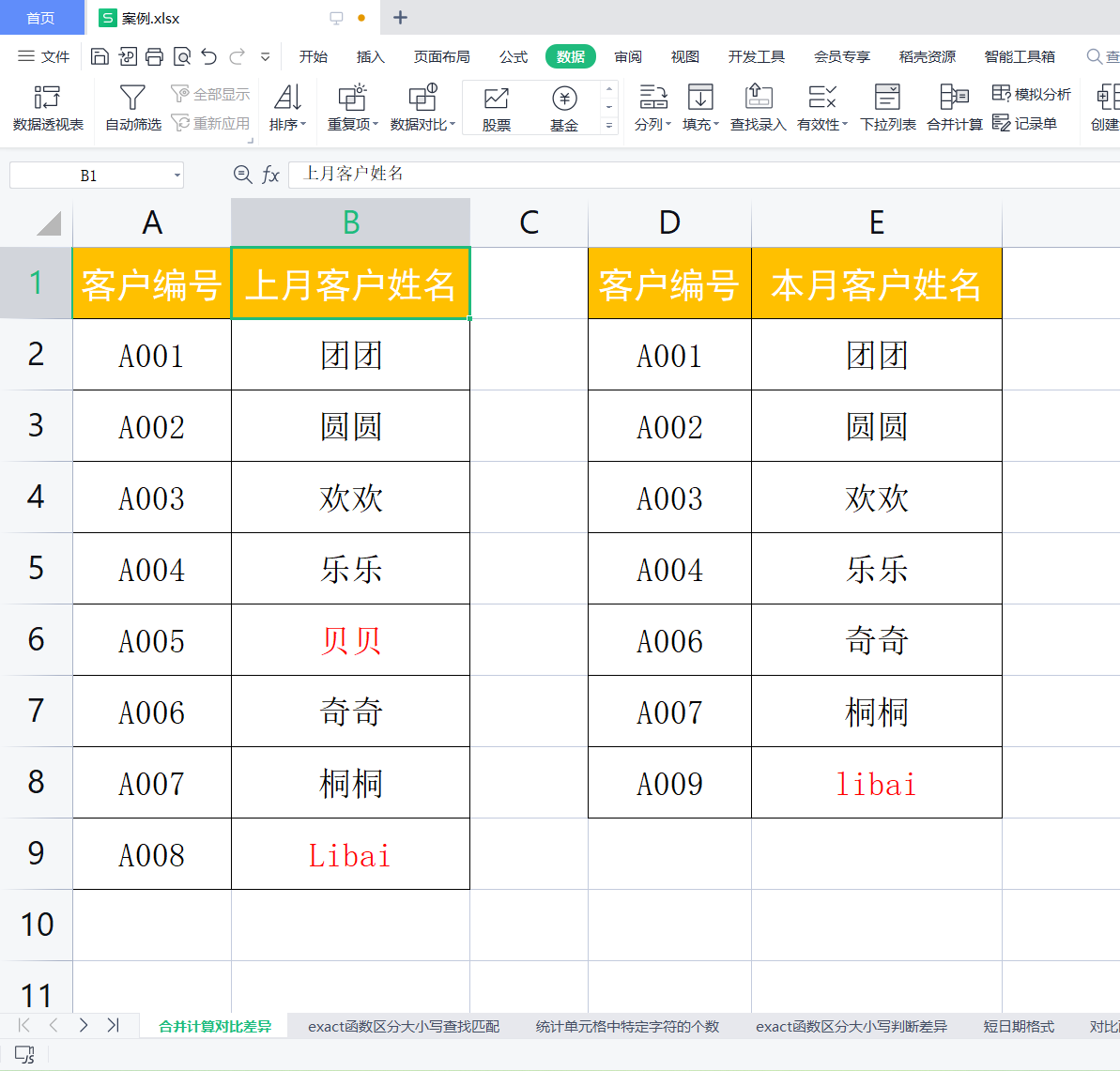Click the fx insert function icon
Viewport: 1120px width, 1071px height.
tap(270, 175)
